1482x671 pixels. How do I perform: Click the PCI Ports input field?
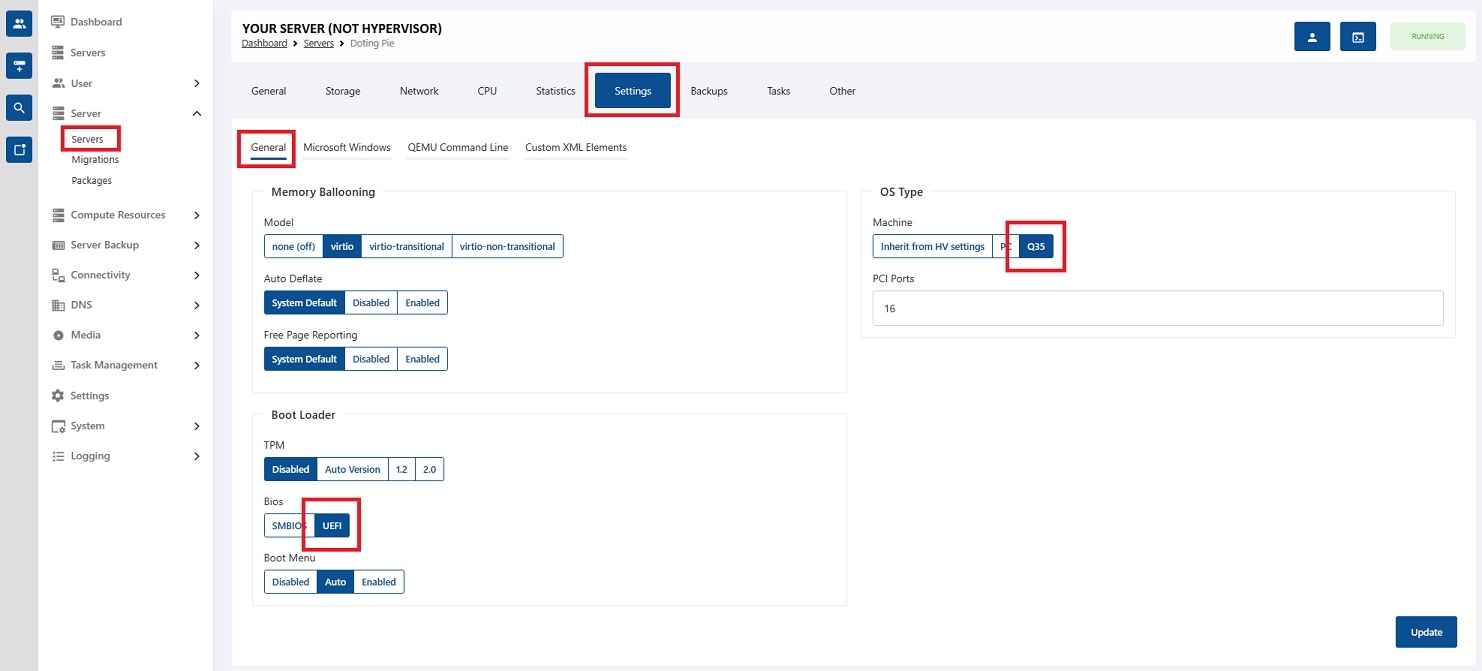pyautogui.click(x=1158, y=308)
